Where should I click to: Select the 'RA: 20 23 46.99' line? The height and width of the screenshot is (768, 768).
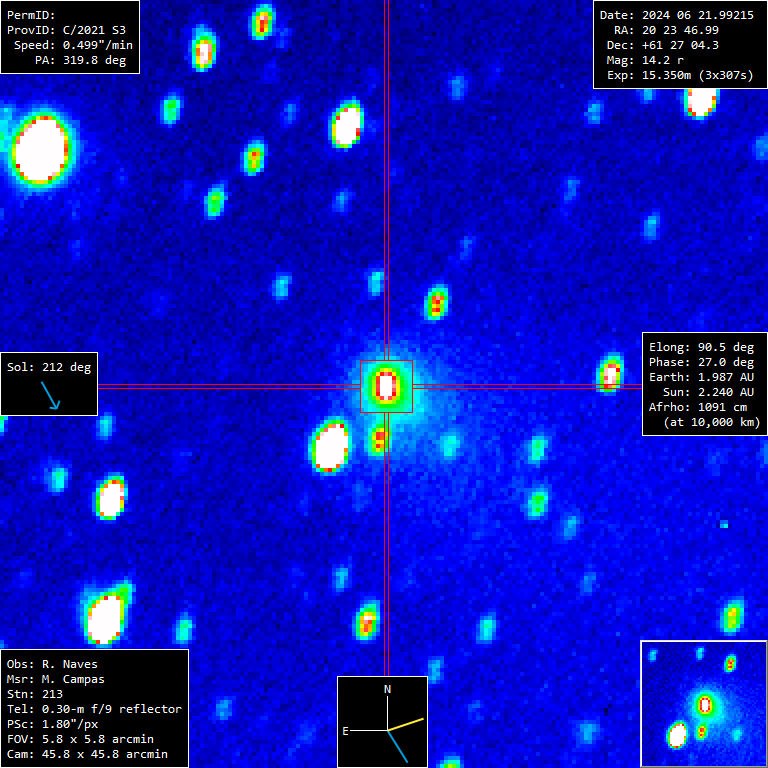(667, 30)
